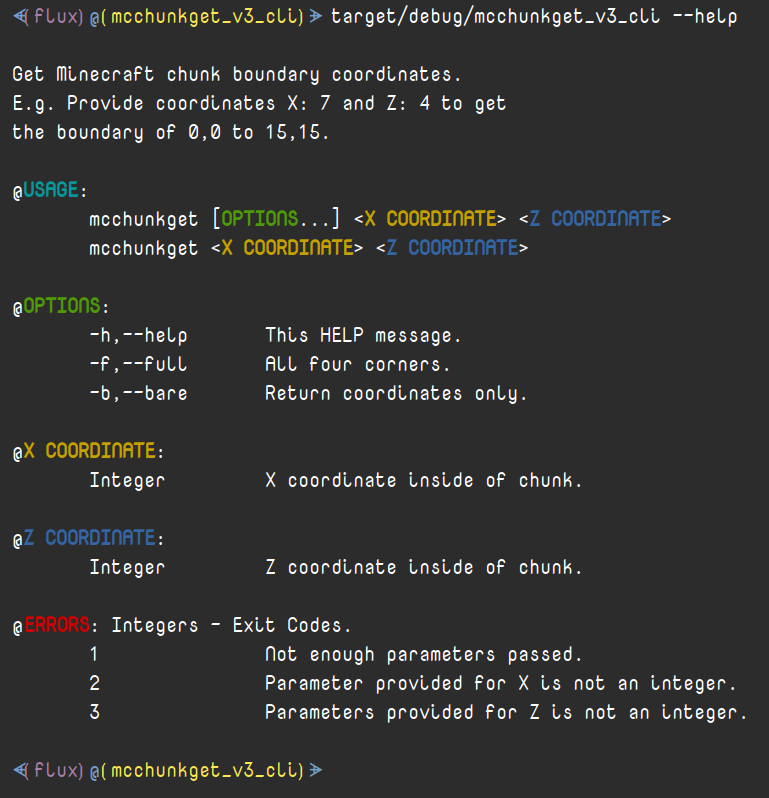769x798 pixels.
Task: Click the -b,--bare option text
Action: click(x=138, y=393)
